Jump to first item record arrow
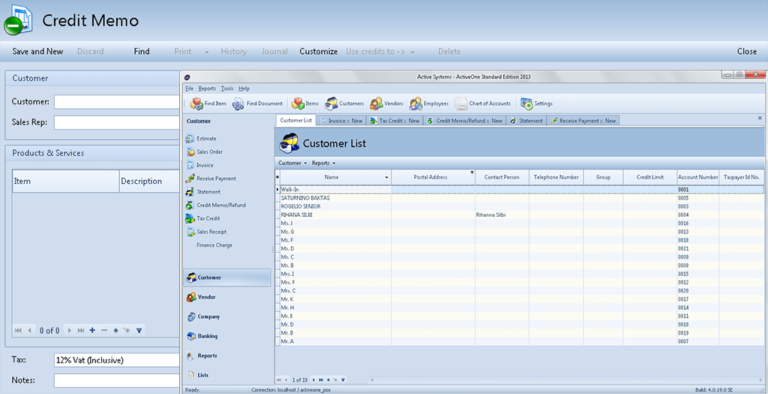The image size is (768, 394). coord(18,330)
